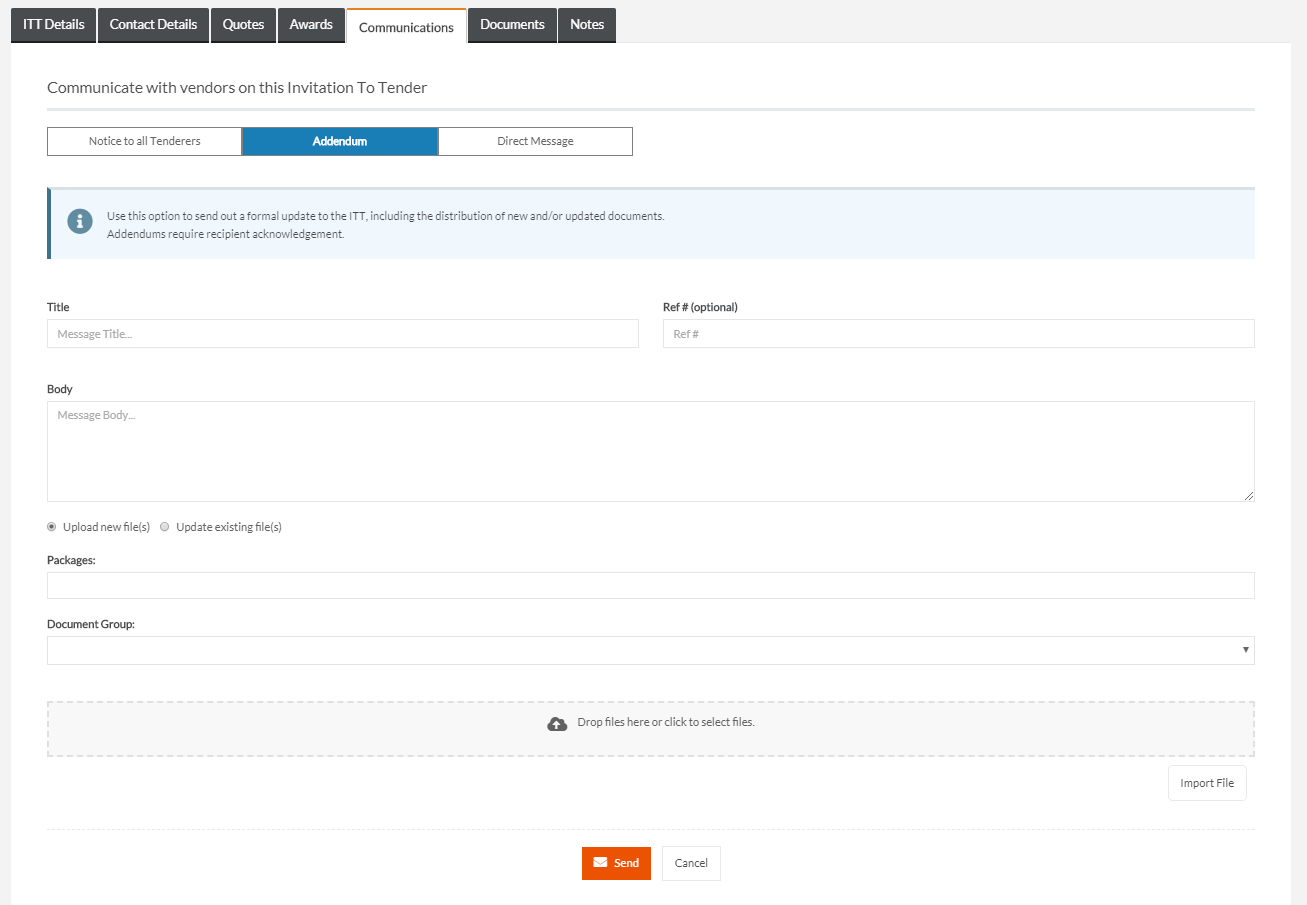1307x905 pixels.
Task: Focus the Ref # optional field
Action: coord(959,334)
